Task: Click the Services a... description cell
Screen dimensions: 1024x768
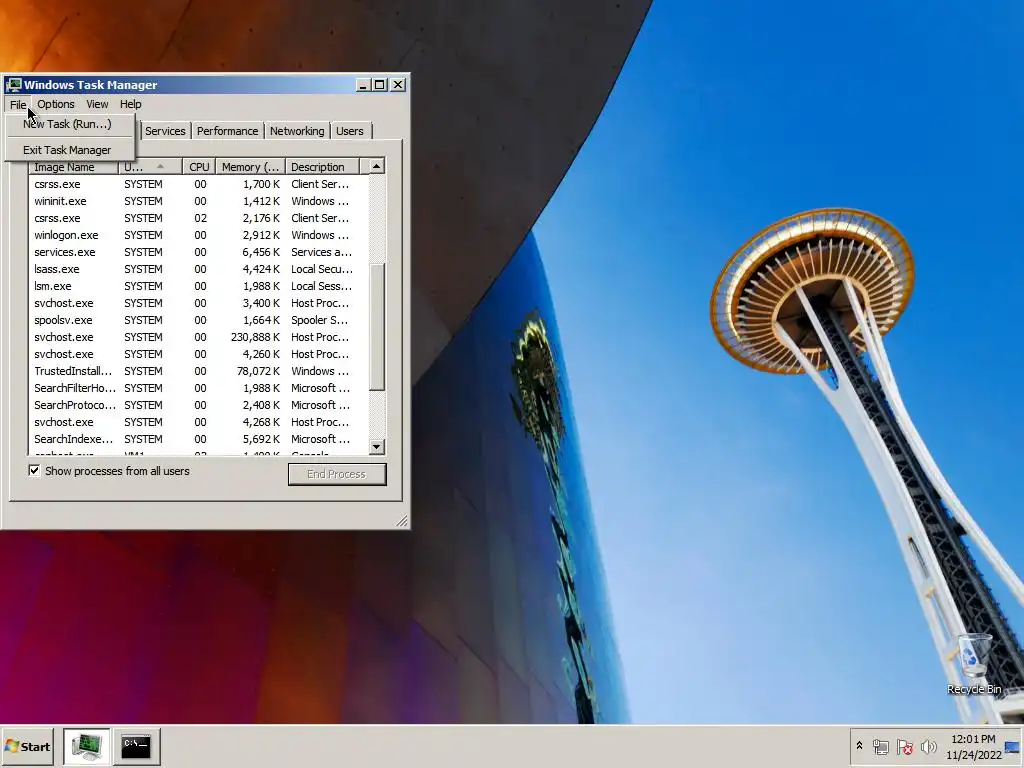Action: (x=321, y=252)
